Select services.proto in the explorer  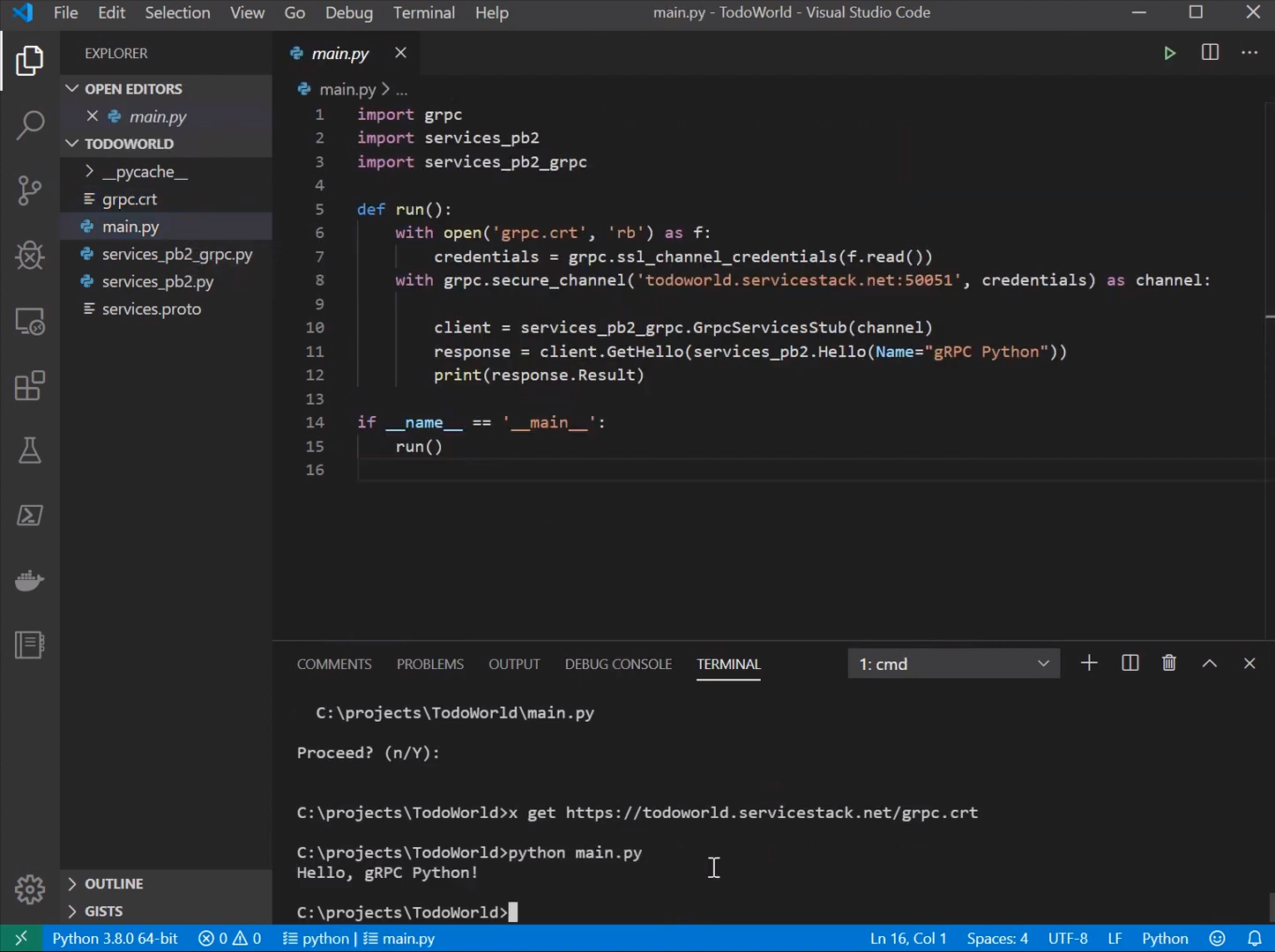(x=151, y=309)
